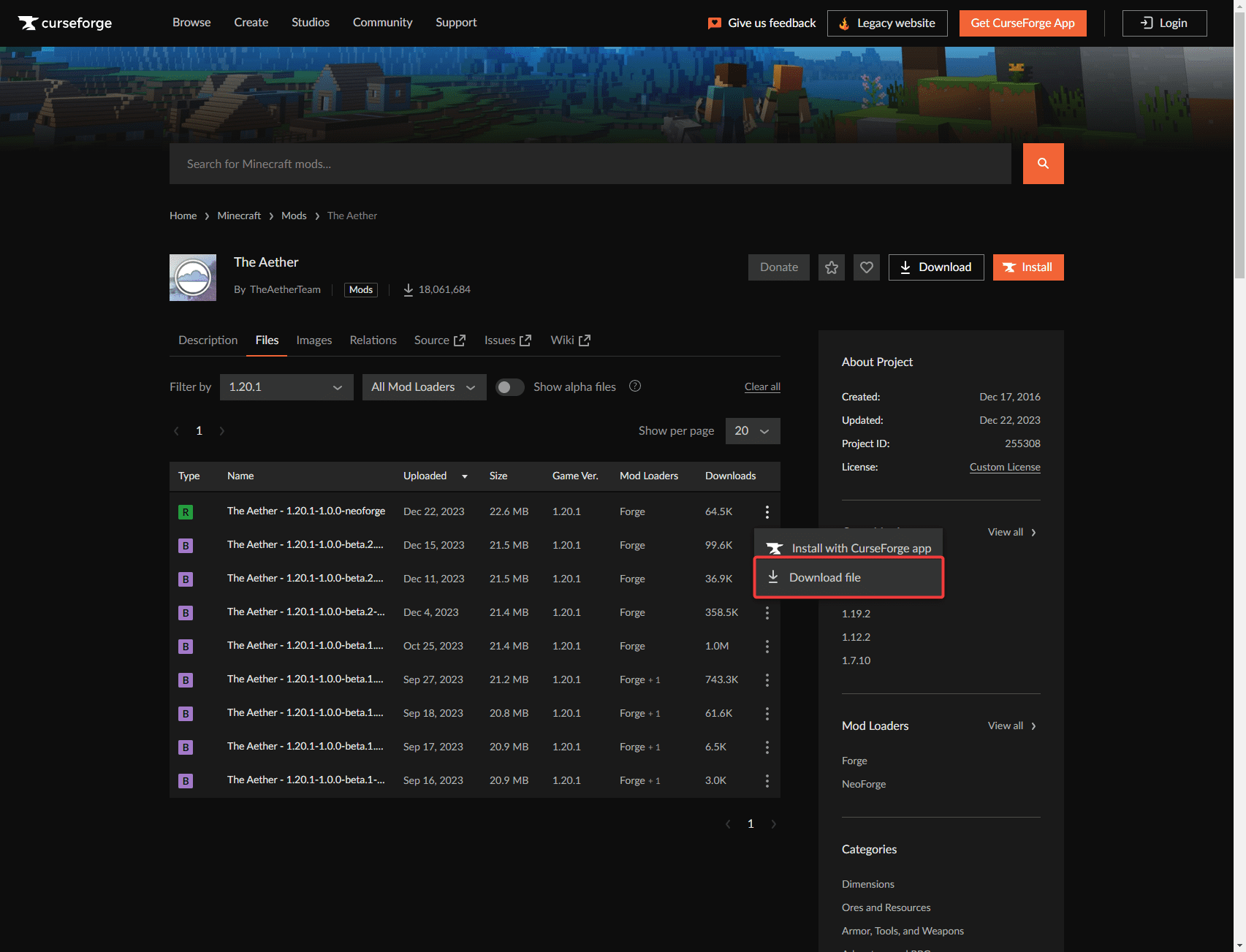The image size is (1246, 952).
Task: Go to the previous page with the top left arrow
Action: (176, 431)
